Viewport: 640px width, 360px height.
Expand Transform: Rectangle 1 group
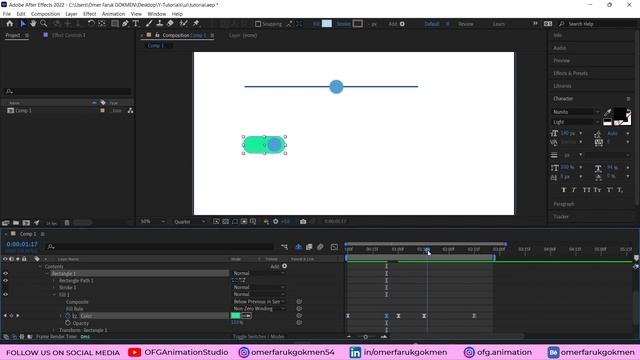(54, 330)
